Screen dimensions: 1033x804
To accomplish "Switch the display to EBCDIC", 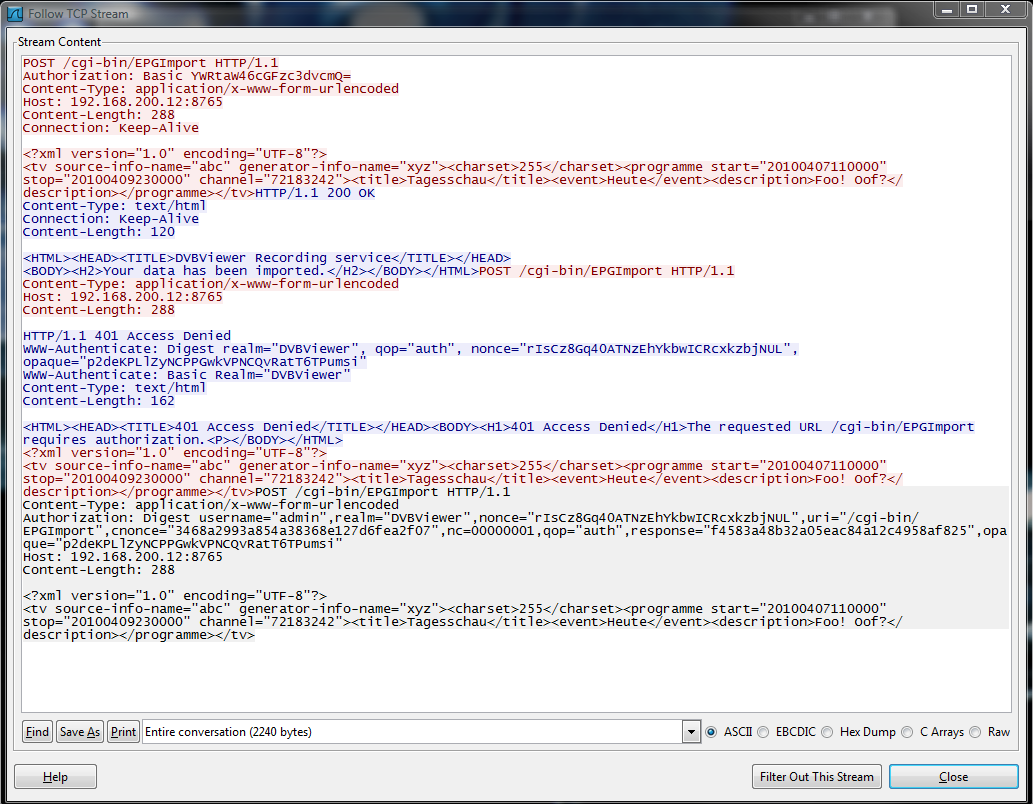I will (764, 732).
